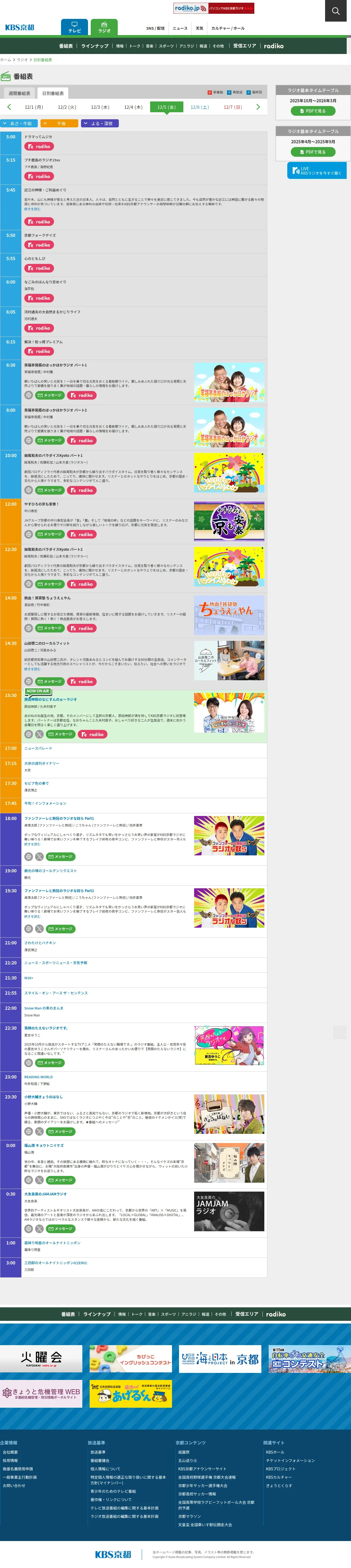Open あげるくん campaign banner
This screenshot has width=351, height=1568.
[x=130, y=1394]
